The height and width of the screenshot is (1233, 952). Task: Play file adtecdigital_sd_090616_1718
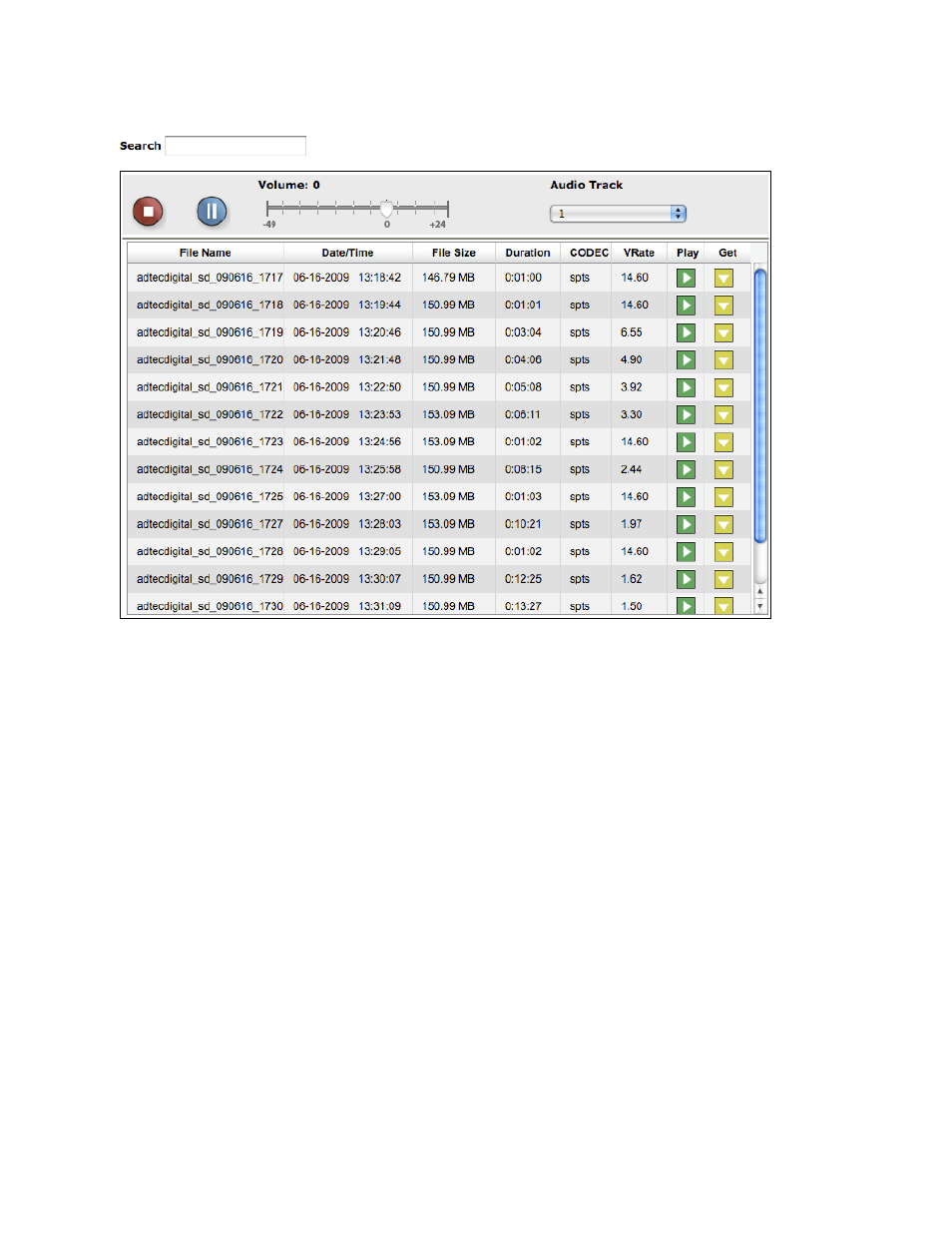coord(687,306)
